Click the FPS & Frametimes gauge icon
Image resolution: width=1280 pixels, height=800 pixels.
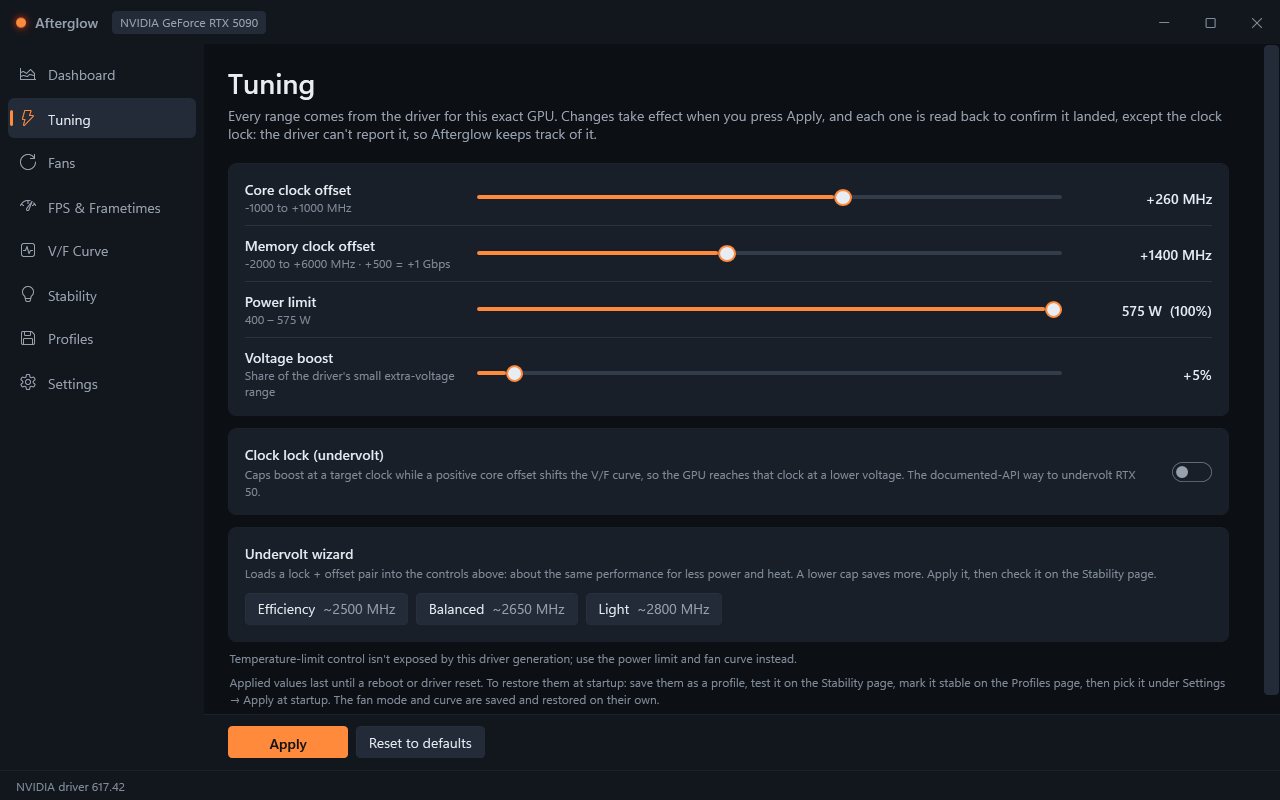pos(28,207)
